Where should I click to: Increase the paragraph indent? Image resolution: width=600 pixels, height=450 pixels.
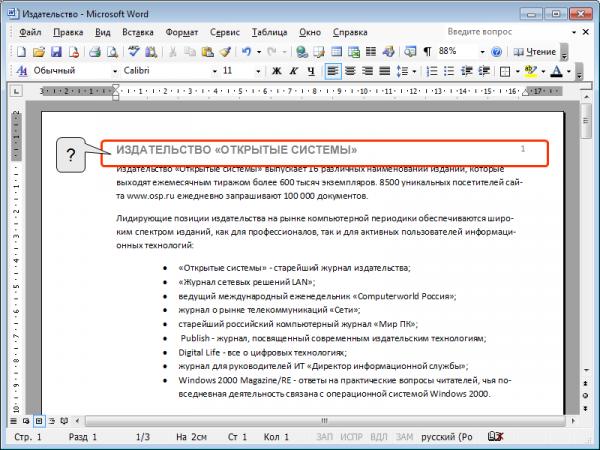click(484, 71)
